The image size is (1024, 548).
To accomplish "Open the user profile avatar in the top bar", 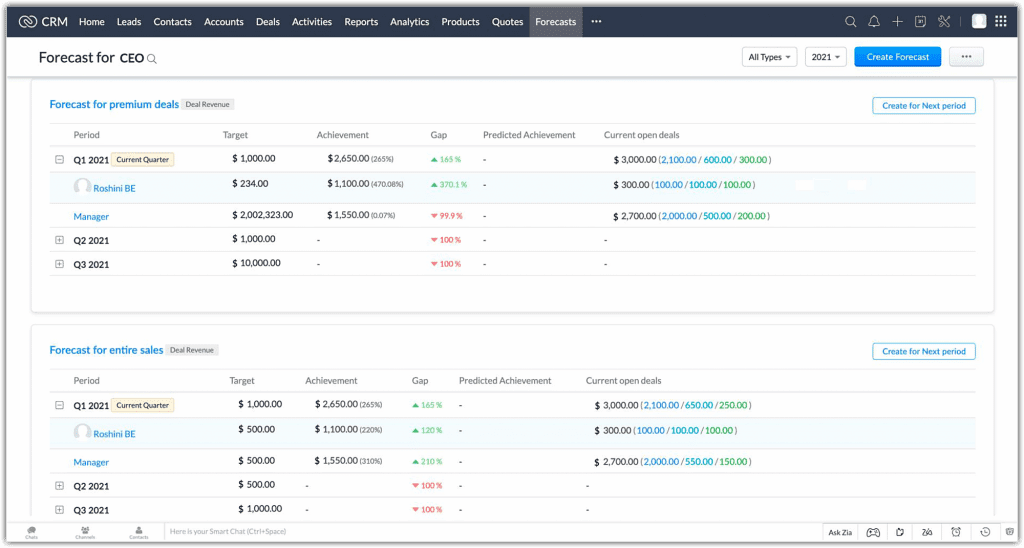I will pyautogui.click(x=979, y=22).
